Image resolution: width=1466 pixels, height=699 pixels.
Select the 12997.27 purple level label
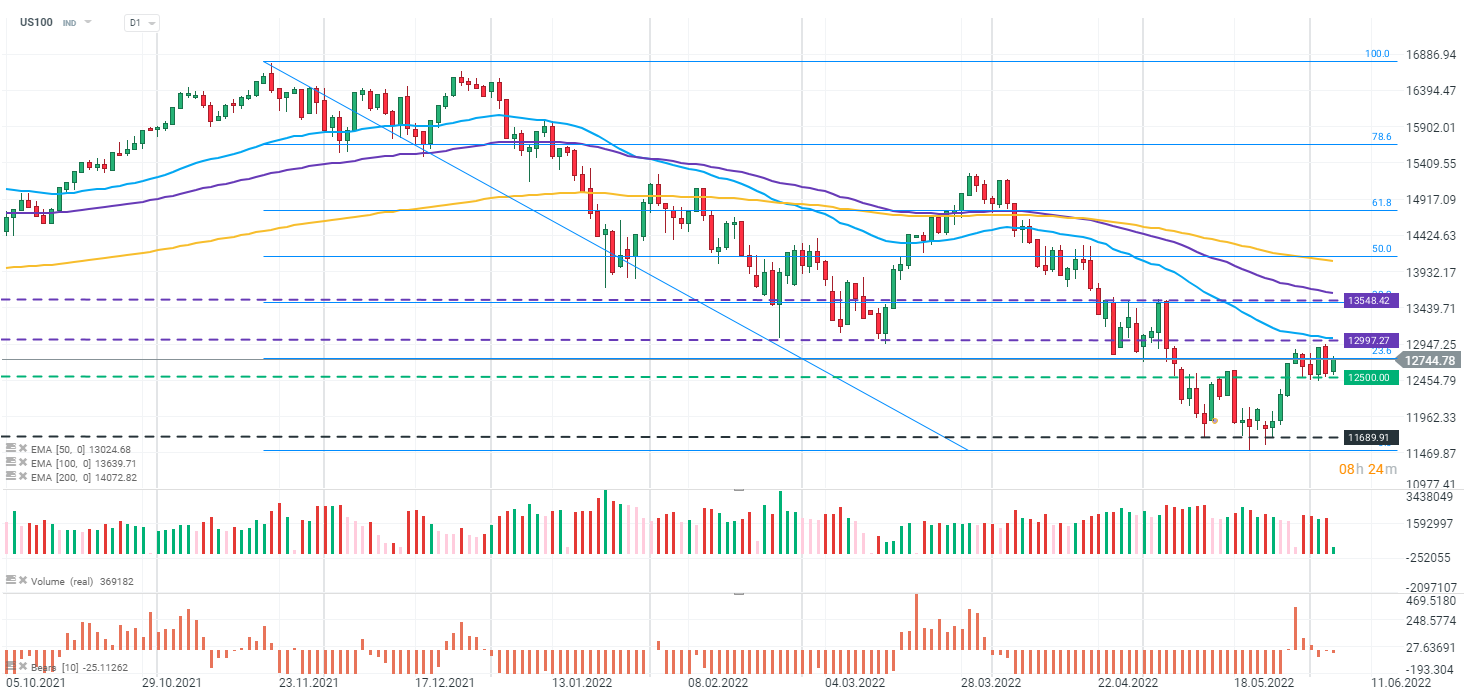(1371, 340)
